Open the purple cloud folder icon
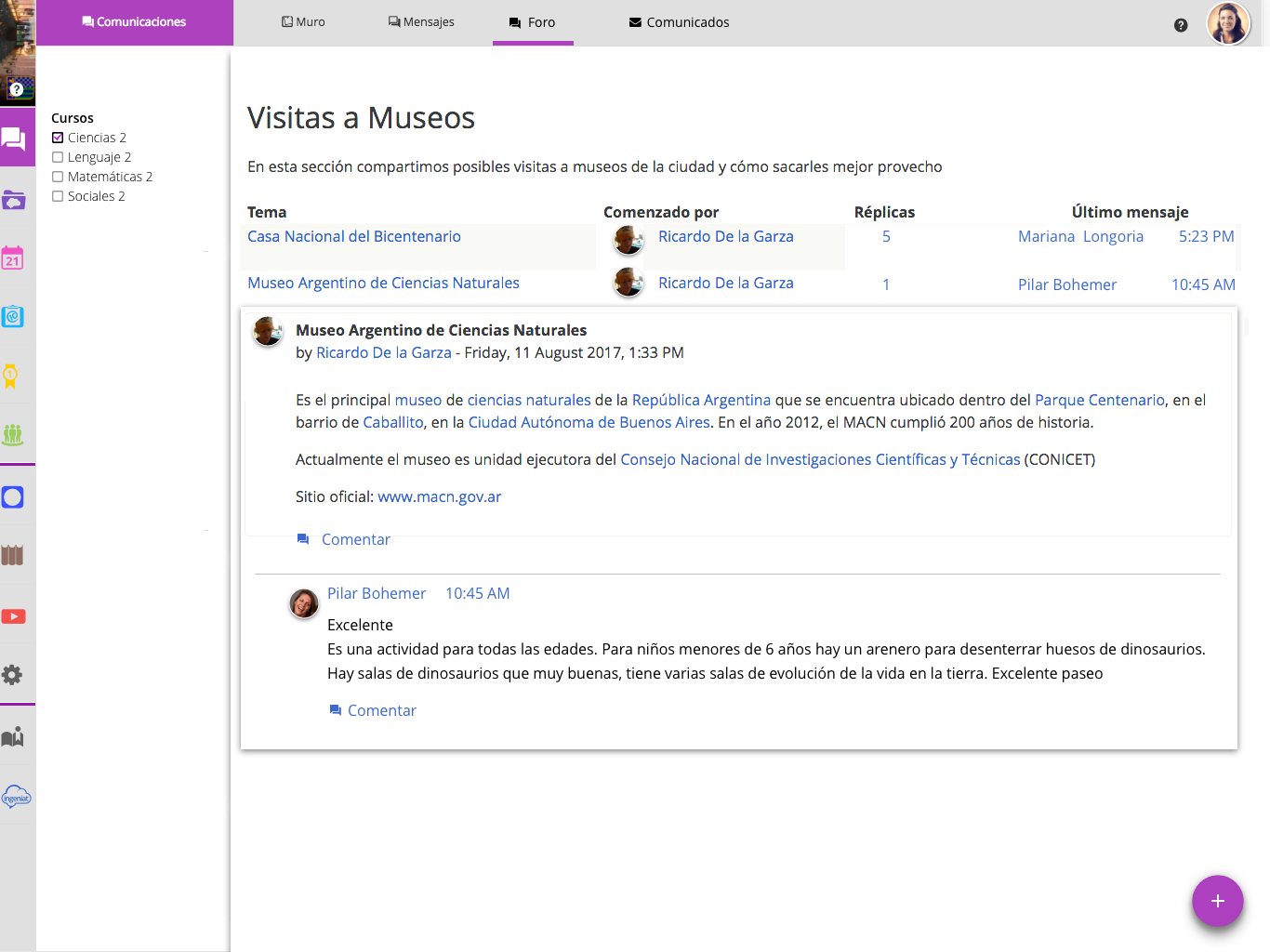Viewport: 1270px width, 952px height. click(x=13, y=200)
